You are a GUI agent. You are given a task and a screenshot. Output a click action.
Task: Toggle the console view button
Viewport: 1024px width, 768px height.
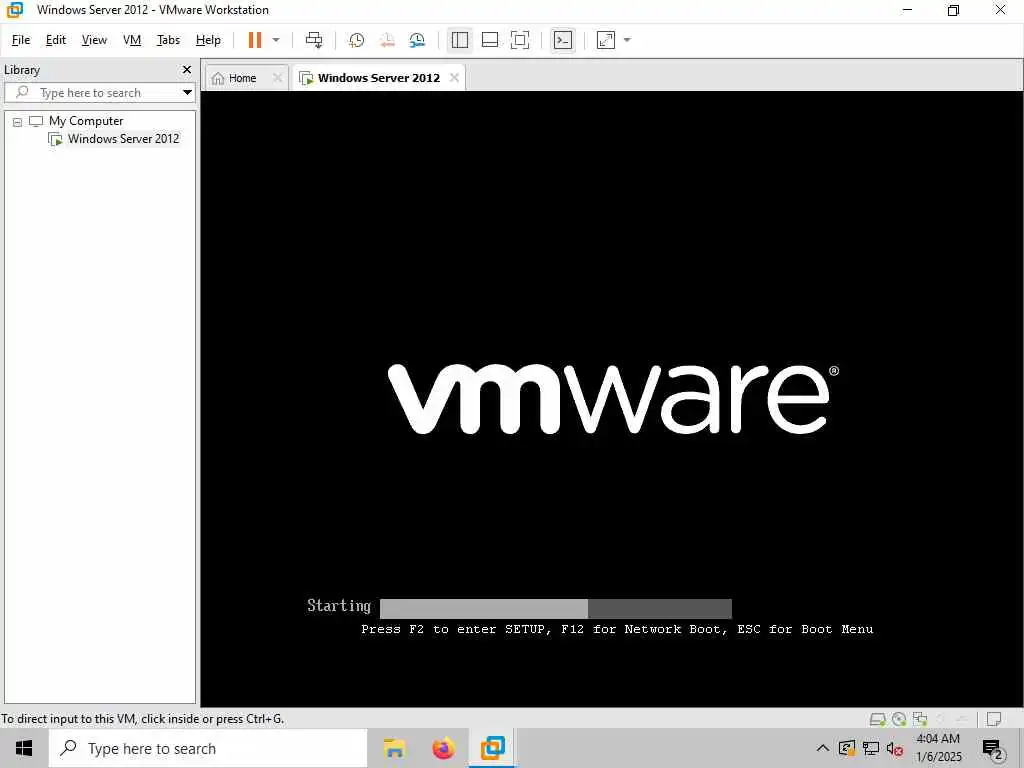(563, 40)
